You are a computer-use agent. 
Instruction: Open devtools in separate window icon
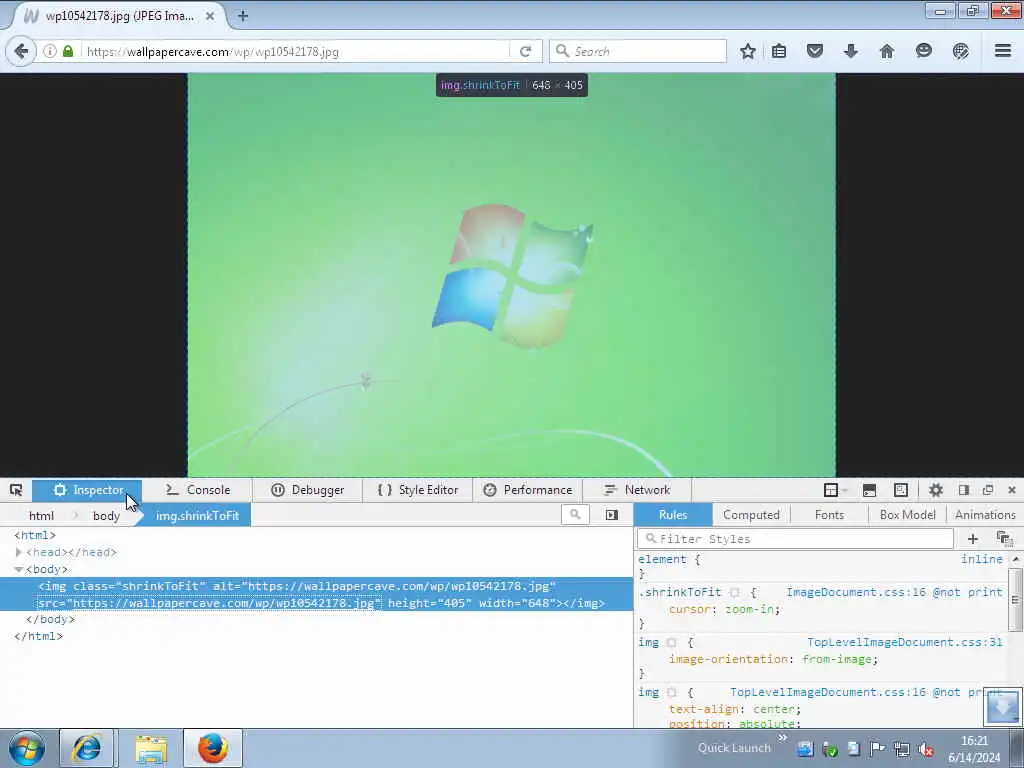[x=987, y=490]
